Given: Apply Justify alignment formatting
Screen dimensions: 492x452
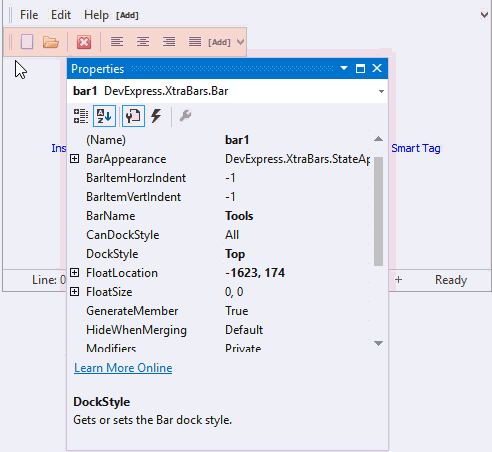Looking at the screenshot, I should pyautogui.click(x=195, y=42).
